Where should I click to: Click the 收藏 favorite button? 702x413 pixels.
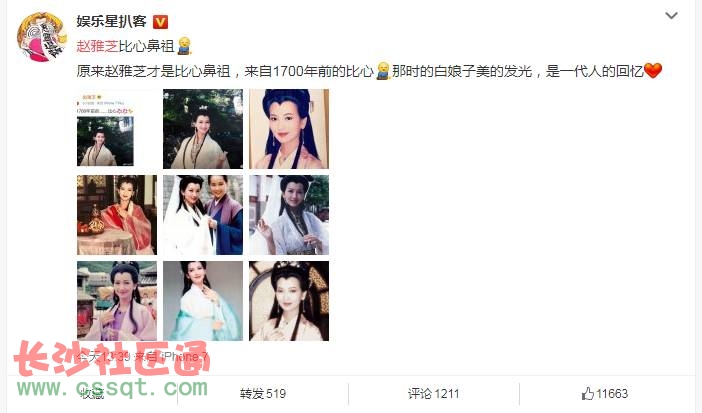[92, 394]
